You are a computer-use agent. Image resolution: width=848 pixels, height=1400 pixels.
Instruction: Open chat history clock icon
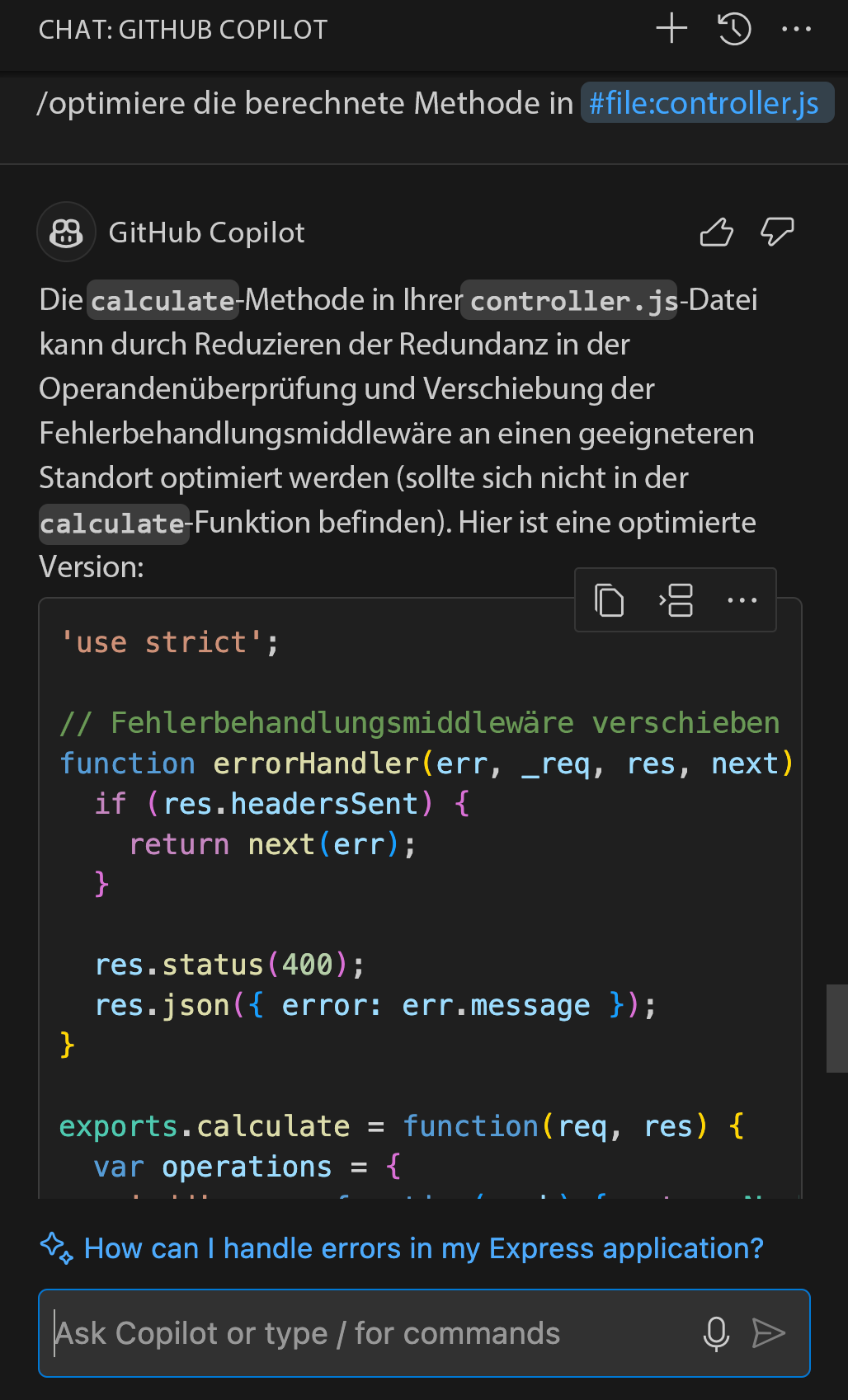click(734, 29)
